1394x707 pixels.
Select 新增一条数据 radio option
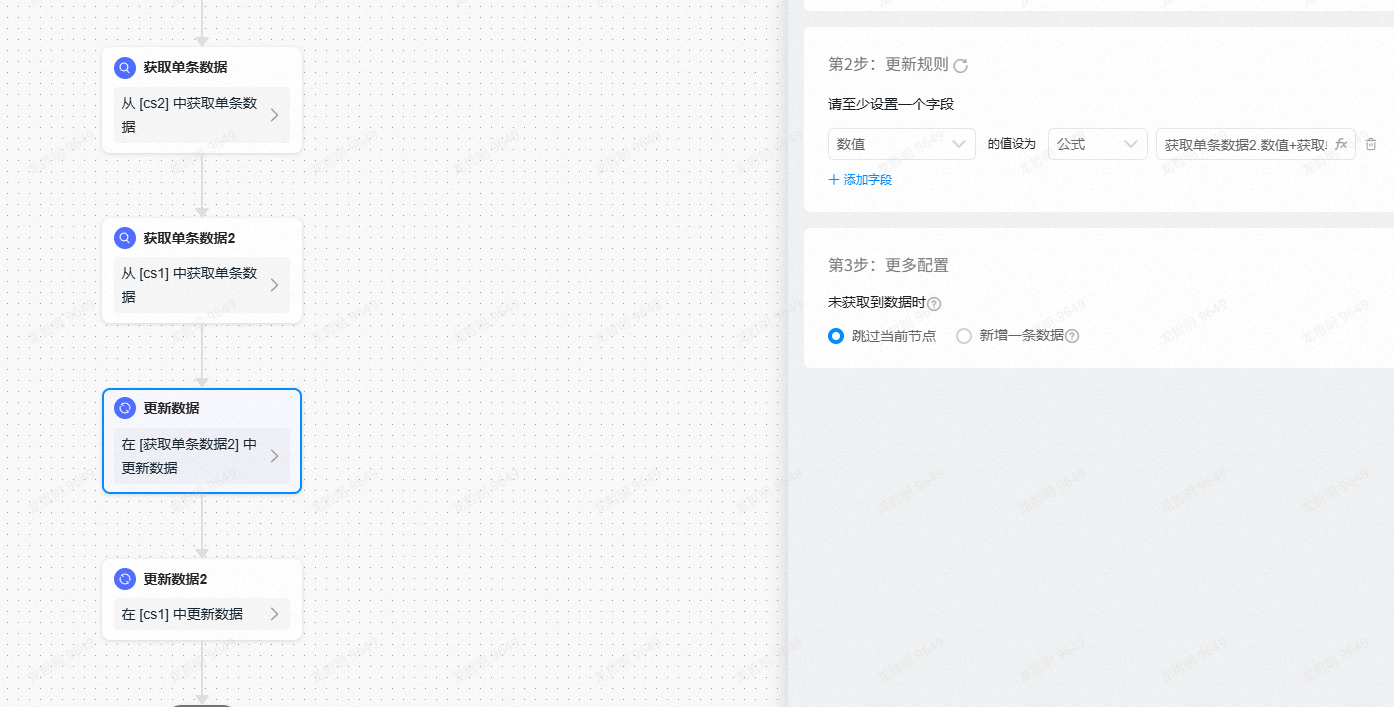964,336
